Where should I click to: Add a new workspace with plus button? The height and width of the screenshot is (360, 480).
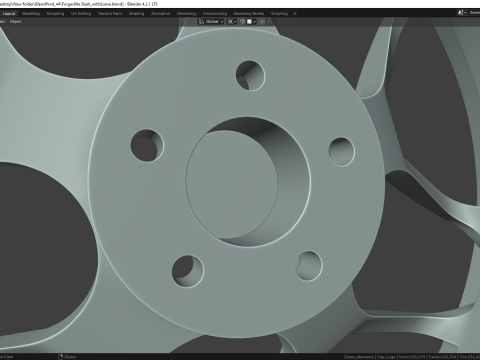tap(295, 14)
